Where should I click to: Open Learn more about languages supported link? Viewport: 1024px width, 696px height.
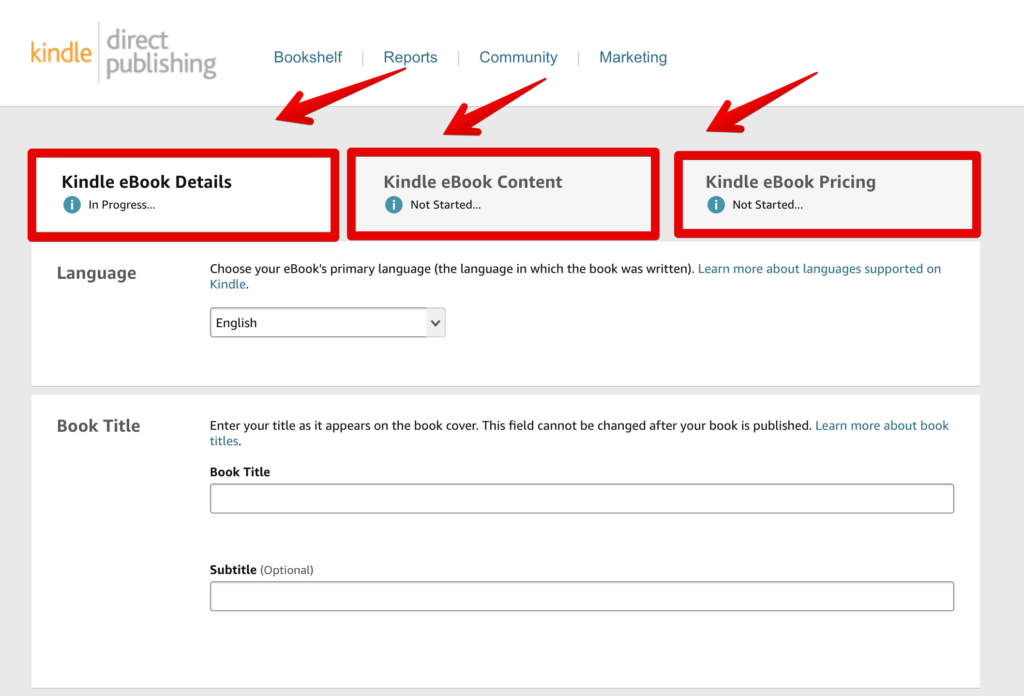coord(819,269)
